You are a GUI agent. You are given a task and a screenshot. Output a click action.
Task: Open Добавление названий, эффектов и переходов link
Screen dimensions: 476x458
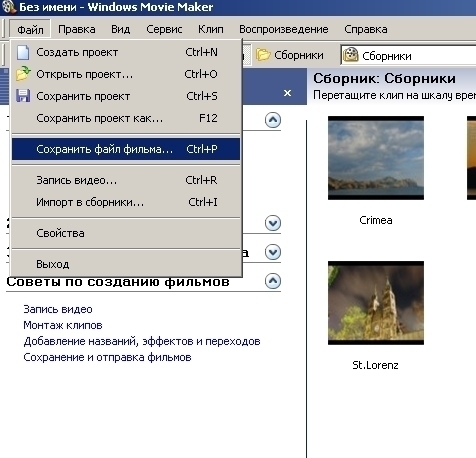[x=142, y=341]
